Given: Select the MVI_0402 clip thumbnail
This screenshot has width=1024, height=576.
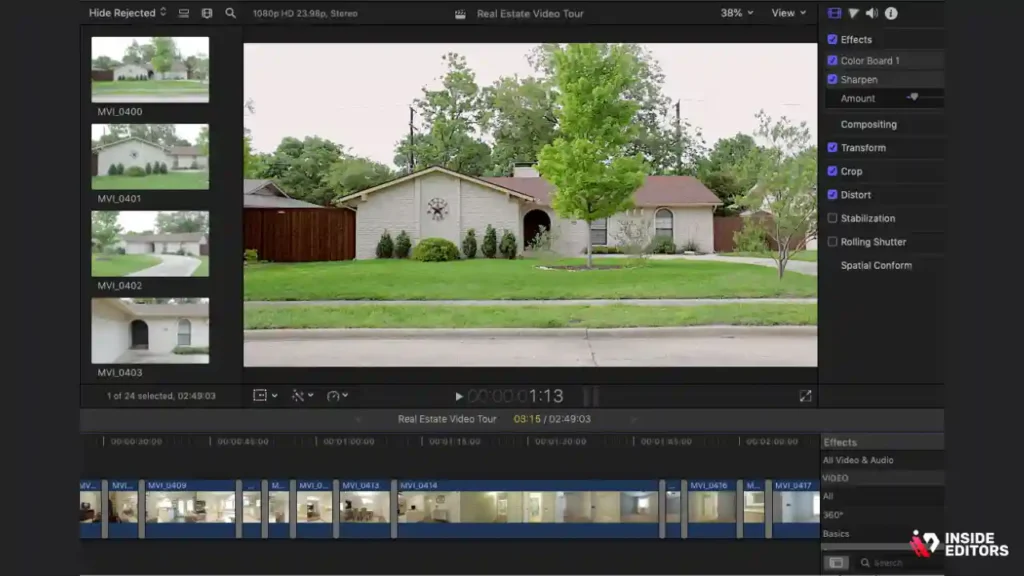Looking at the screenshot, I should click(150, 244).
